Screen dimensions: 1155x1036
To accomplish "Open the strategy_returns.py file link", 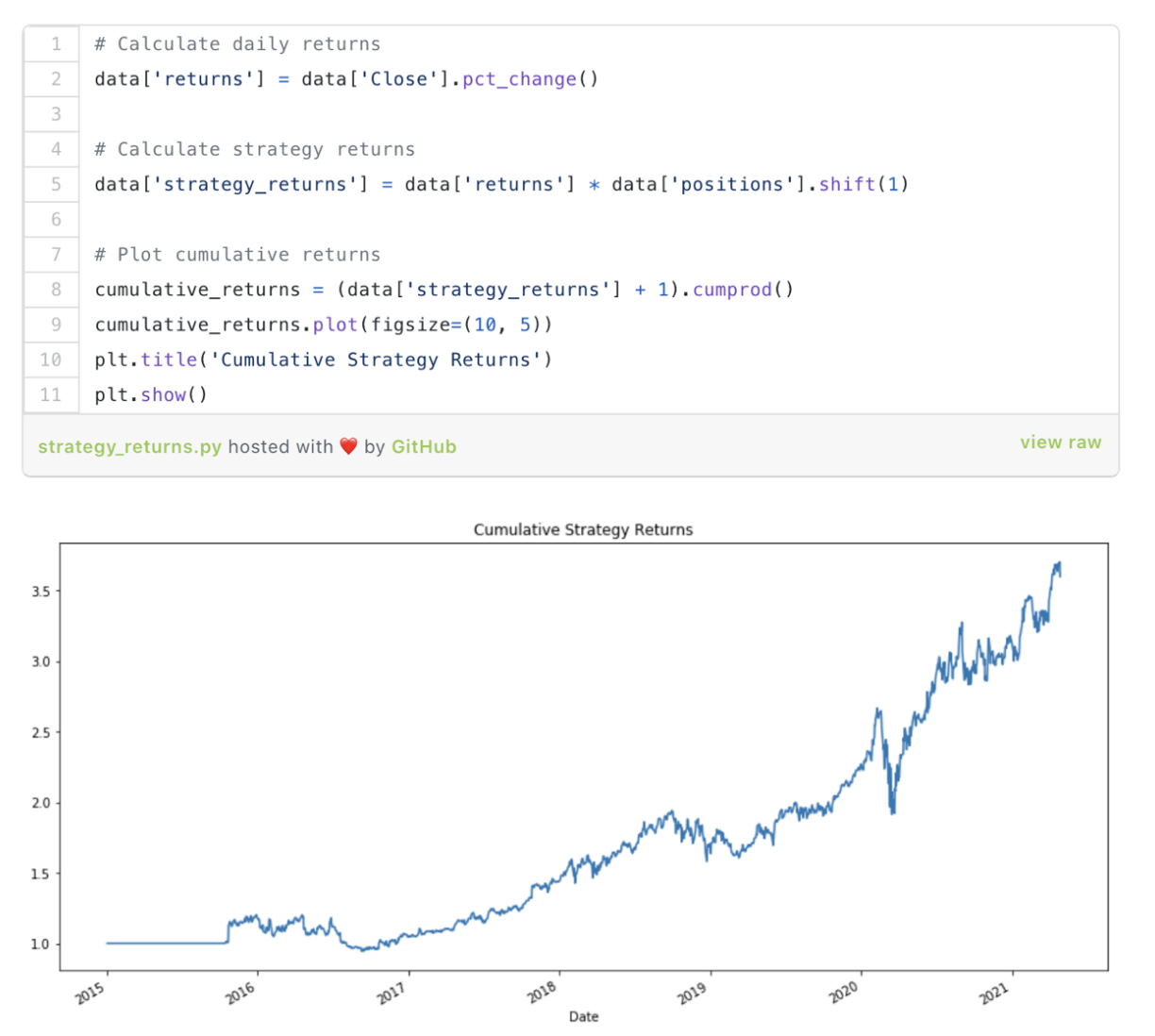I will (130, 446).
